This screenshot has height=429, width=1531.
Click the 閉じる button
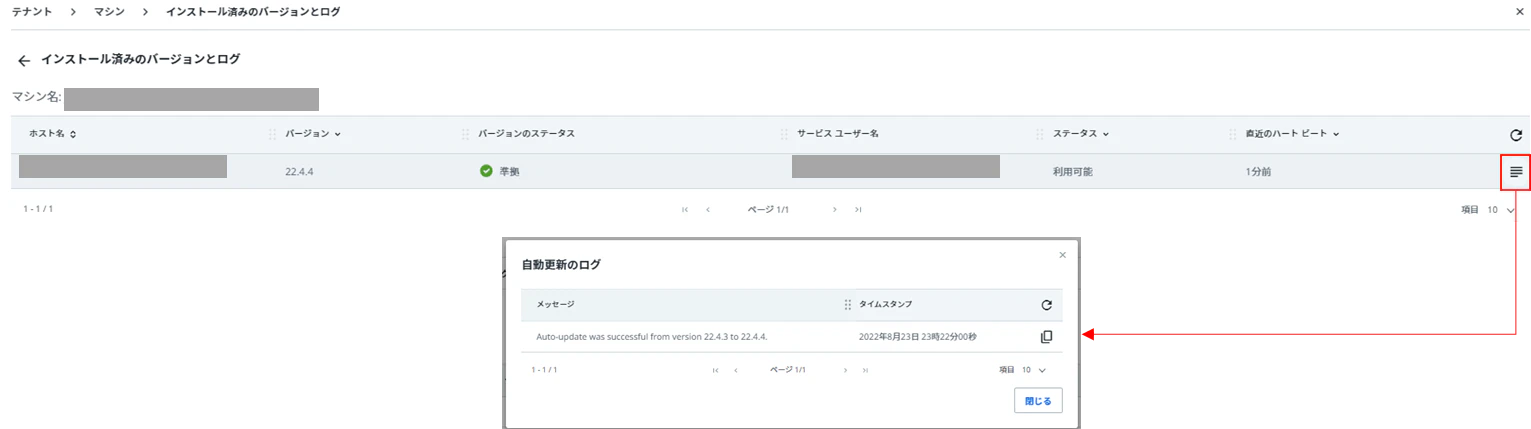click(1038, 400)
